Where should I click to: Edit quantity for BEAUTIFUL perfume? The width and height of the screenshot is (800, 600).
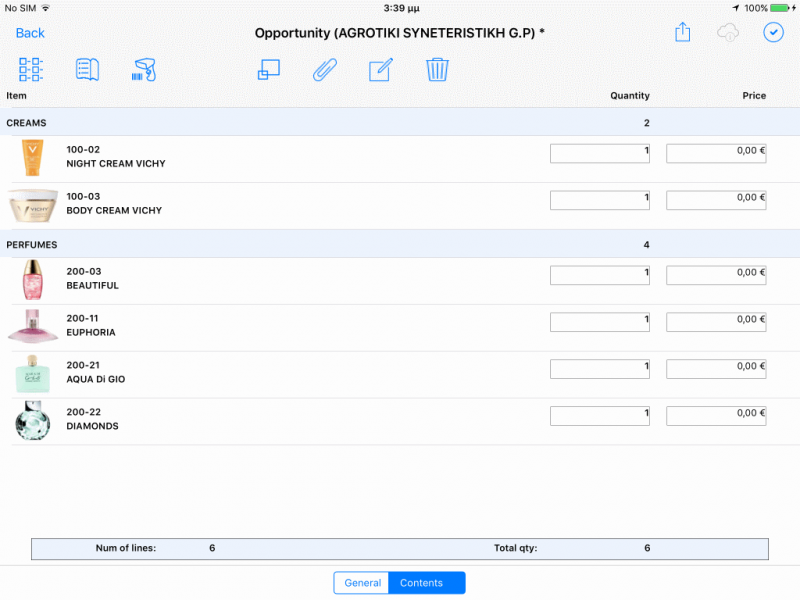[599, 276]
